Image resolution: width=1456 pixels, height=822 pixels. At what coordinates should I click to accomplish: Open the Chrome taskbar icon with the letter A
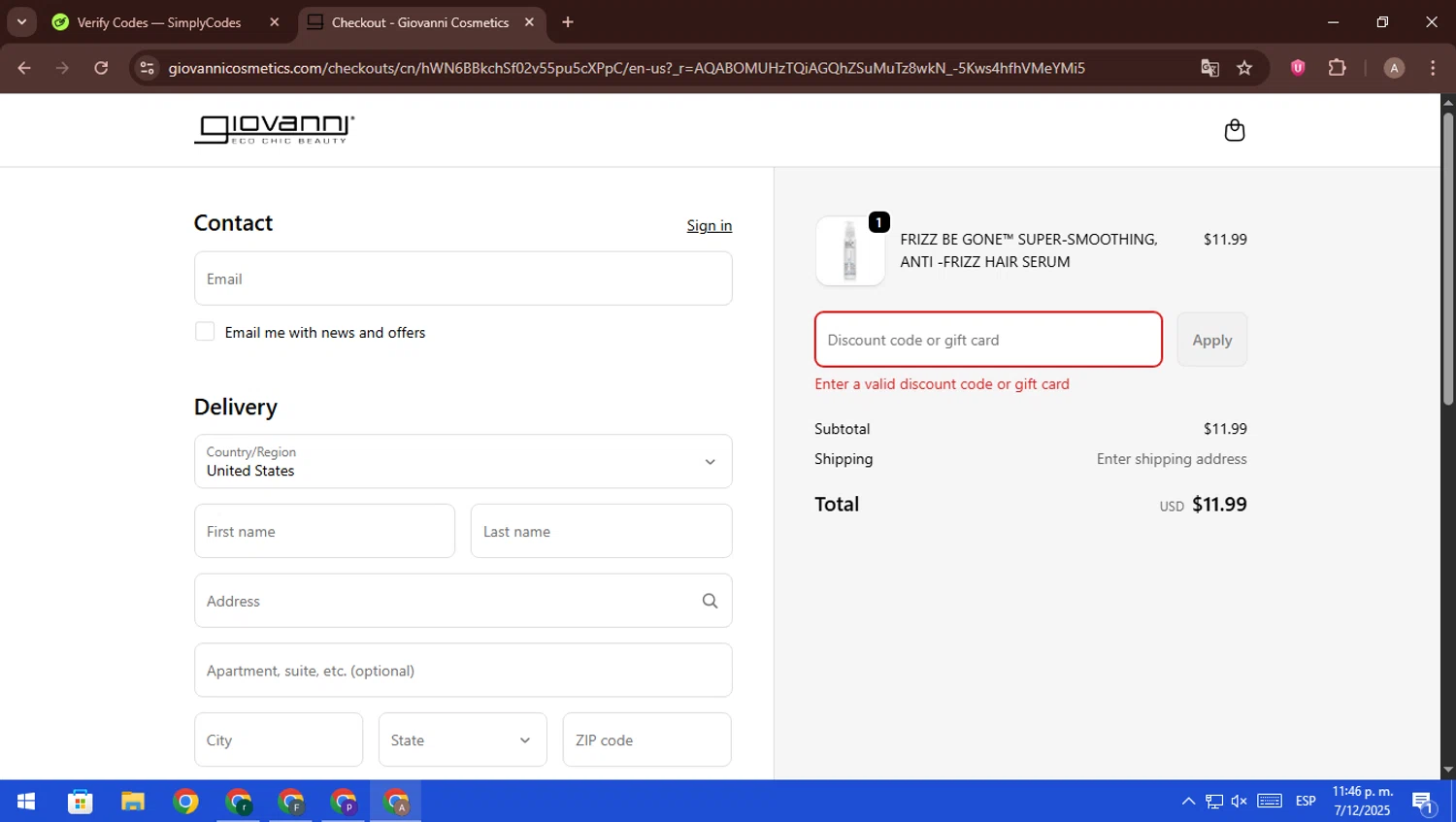[396, 802]
